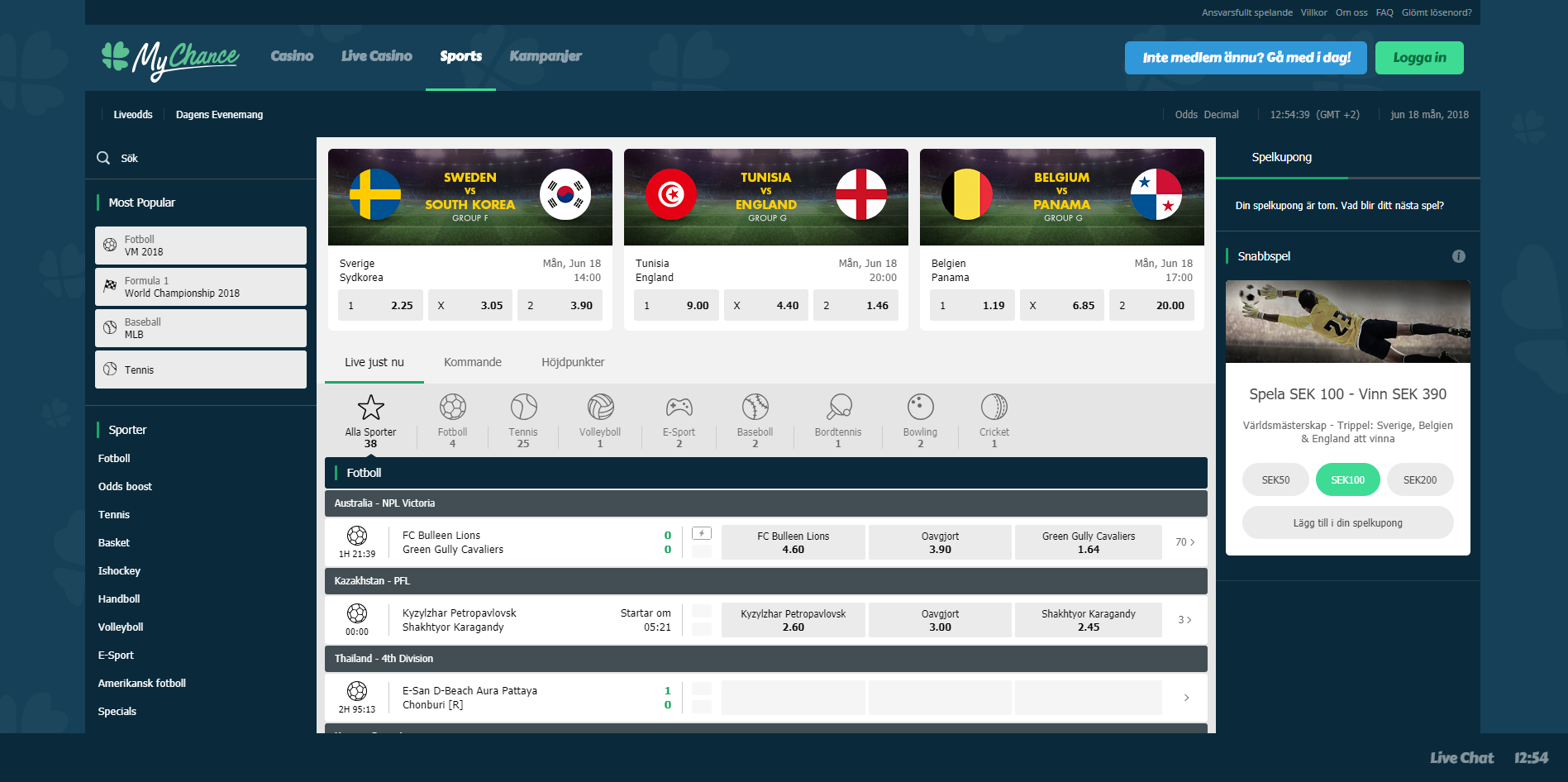The image size is (1568, 782).
Task: Open Fotboll VM 2018 popular item
Action: coord(201,246)
